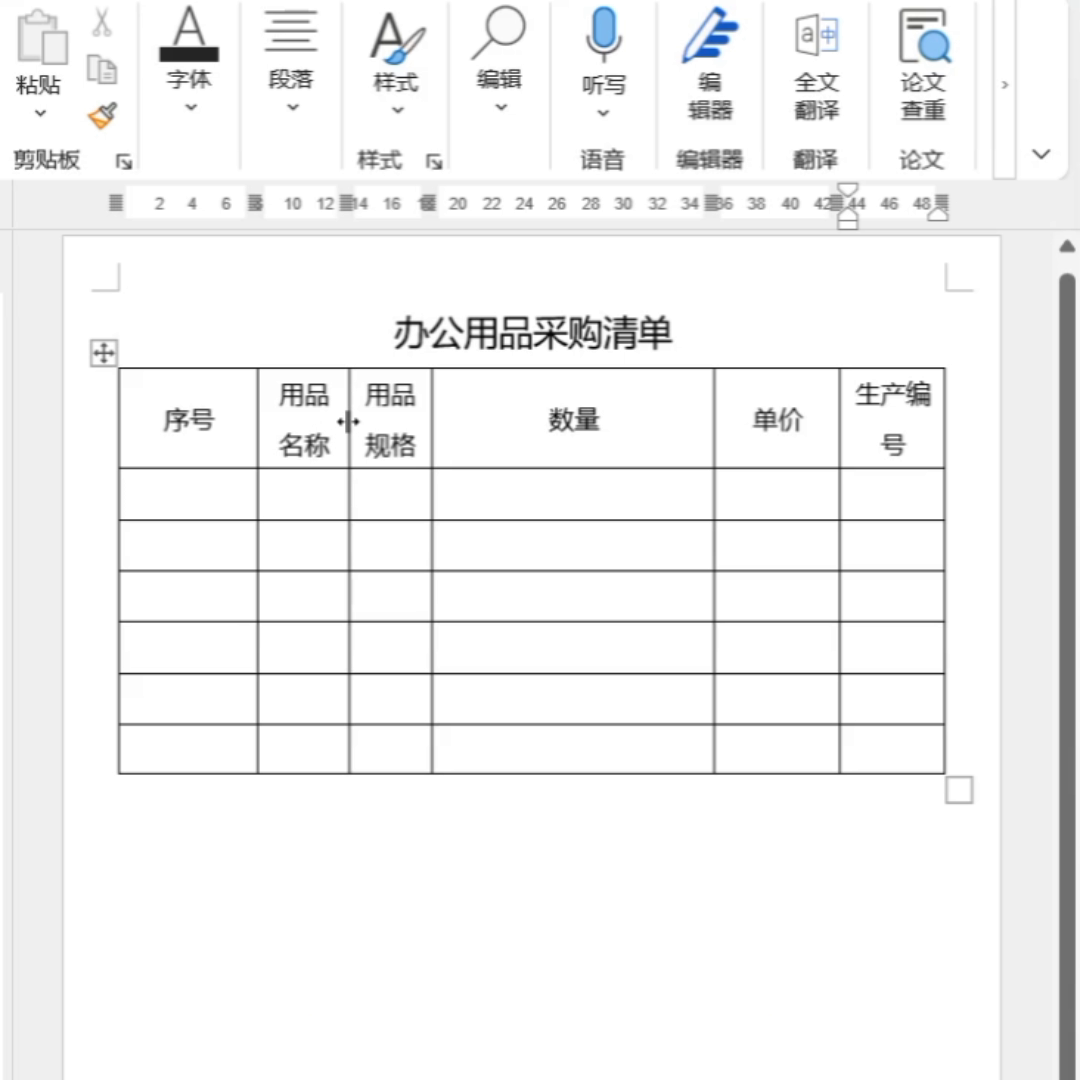Open the Editor (编辑器) pen icon
Image resolution: width=1080 pixels, height=1080 pixels.
coord(710,36)
